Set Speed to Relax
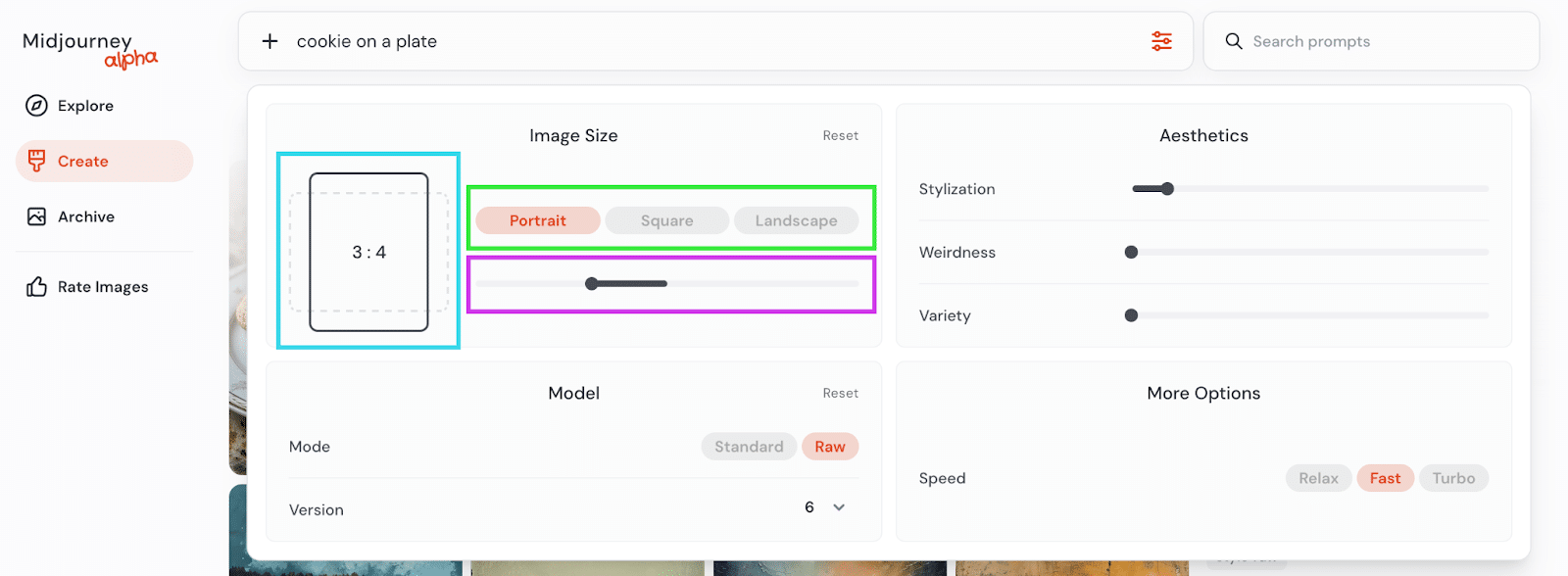Screen dimensions: 1568x576 [1318, 478]
